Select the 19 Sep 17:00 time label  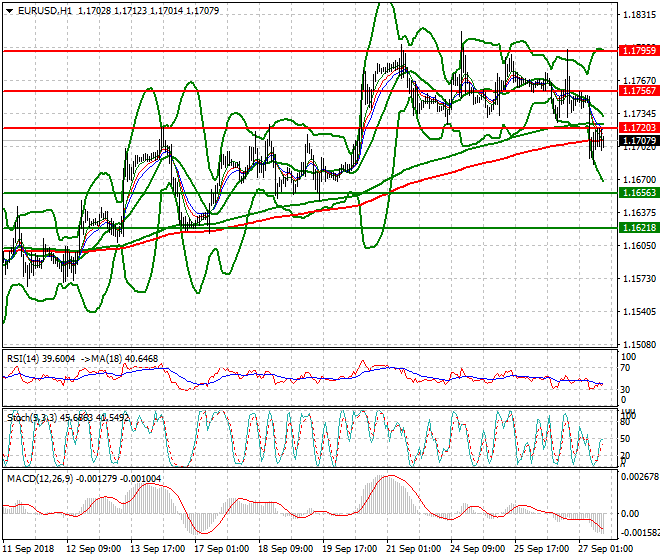(349, 549)
